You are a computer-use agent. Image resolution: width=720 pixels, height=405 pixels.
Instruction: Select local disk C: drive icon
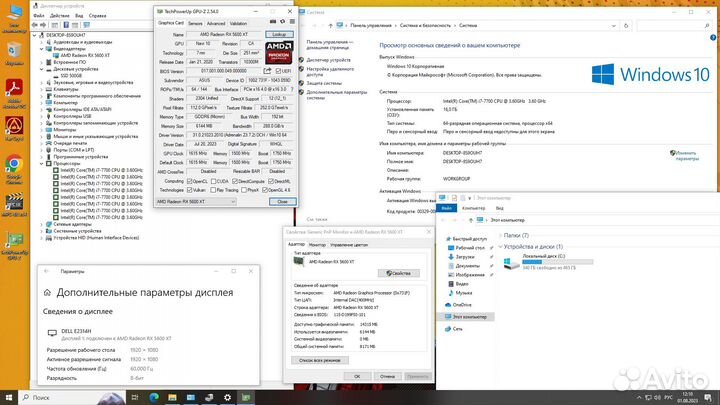tap(511, 263)
